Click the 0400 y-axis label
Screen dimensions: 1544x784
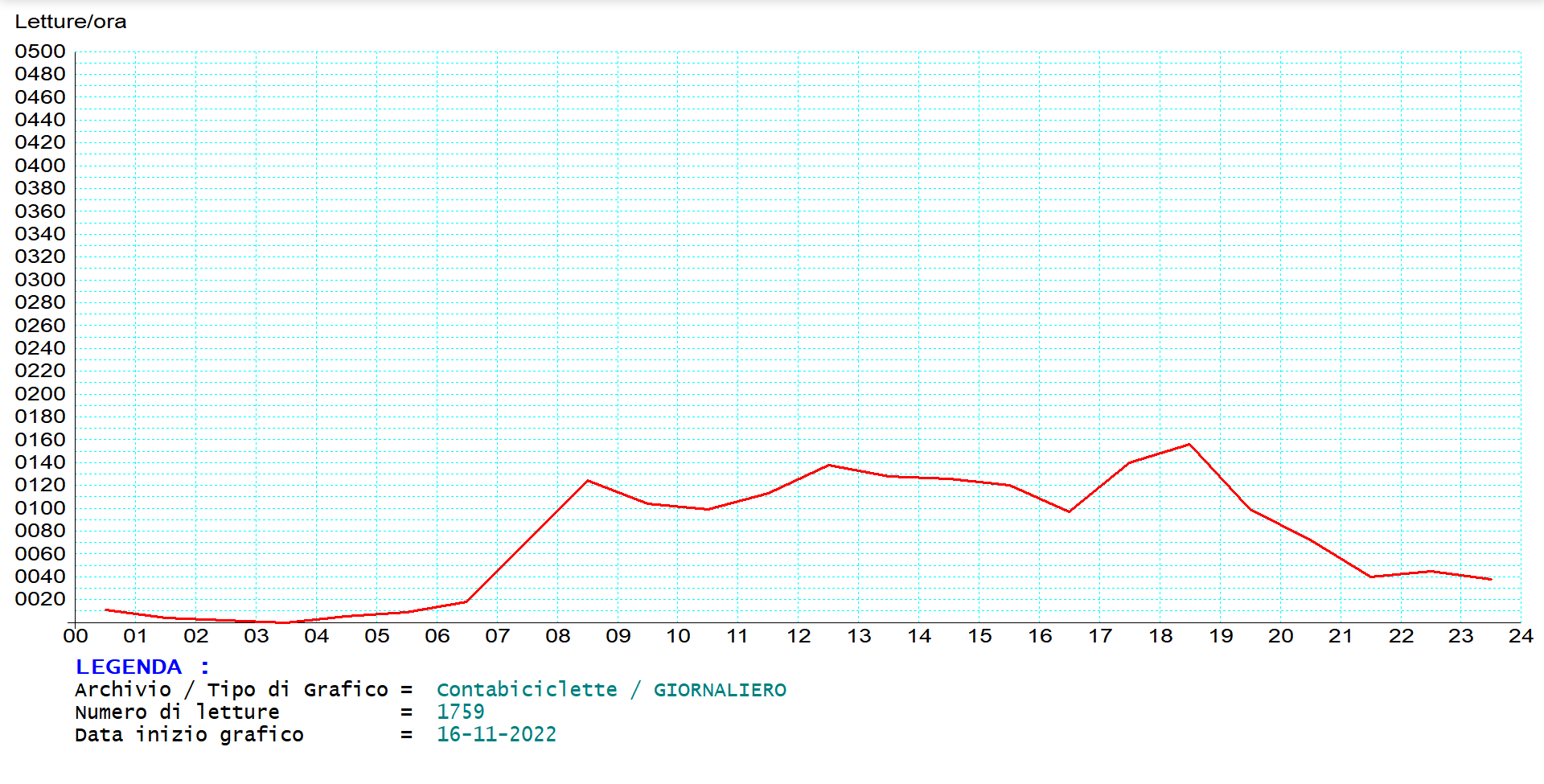[x=40, y=166]
